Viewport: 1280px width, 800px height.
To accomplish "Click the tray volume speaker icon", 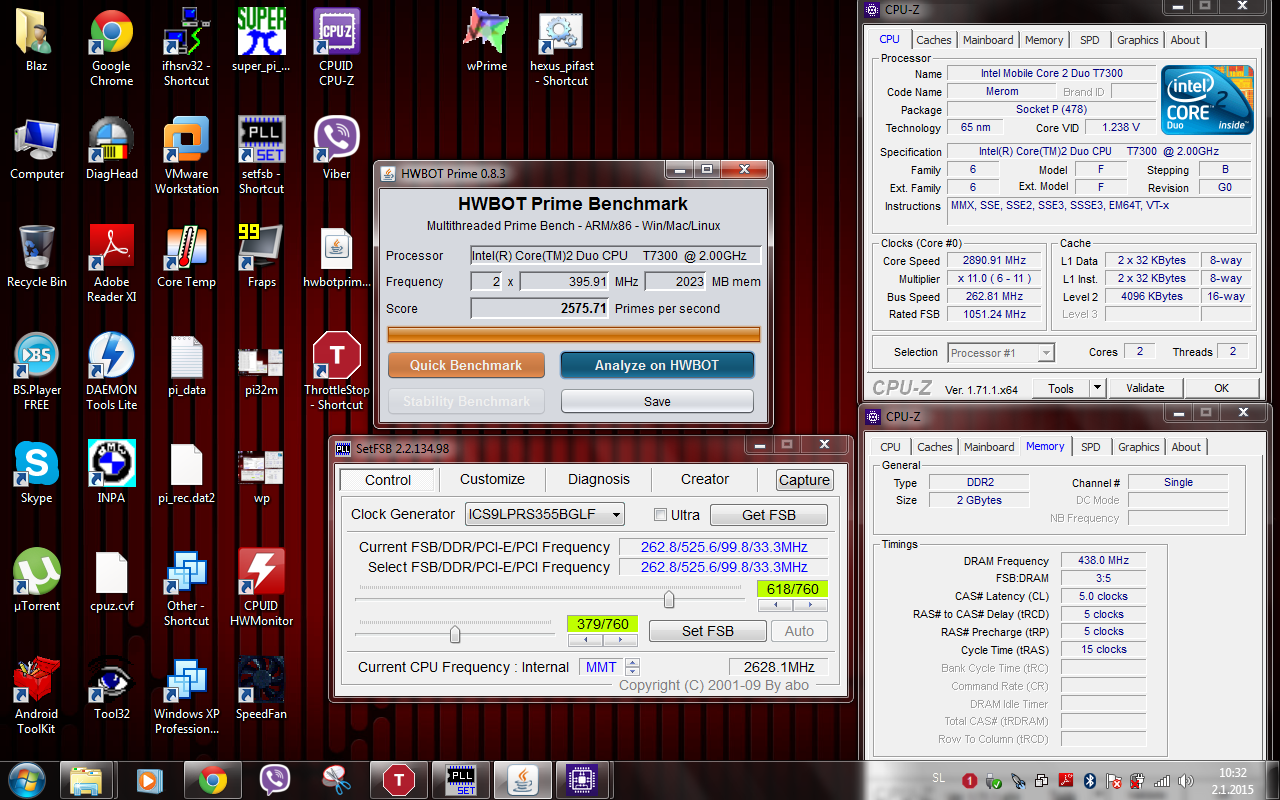I will click(1184, 780).
